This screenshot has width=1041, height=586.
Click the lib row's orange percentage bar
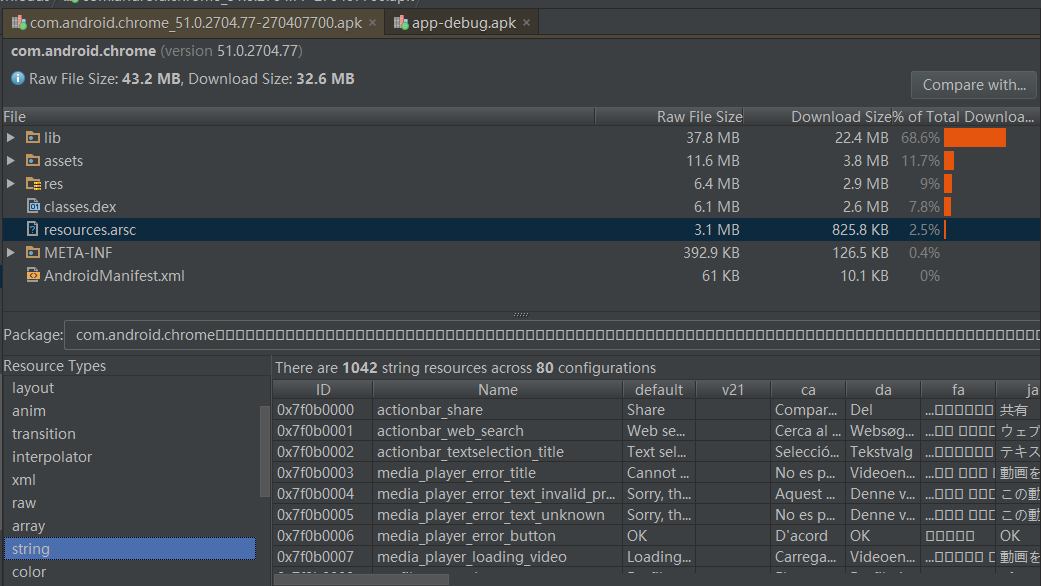coord(975,137)
